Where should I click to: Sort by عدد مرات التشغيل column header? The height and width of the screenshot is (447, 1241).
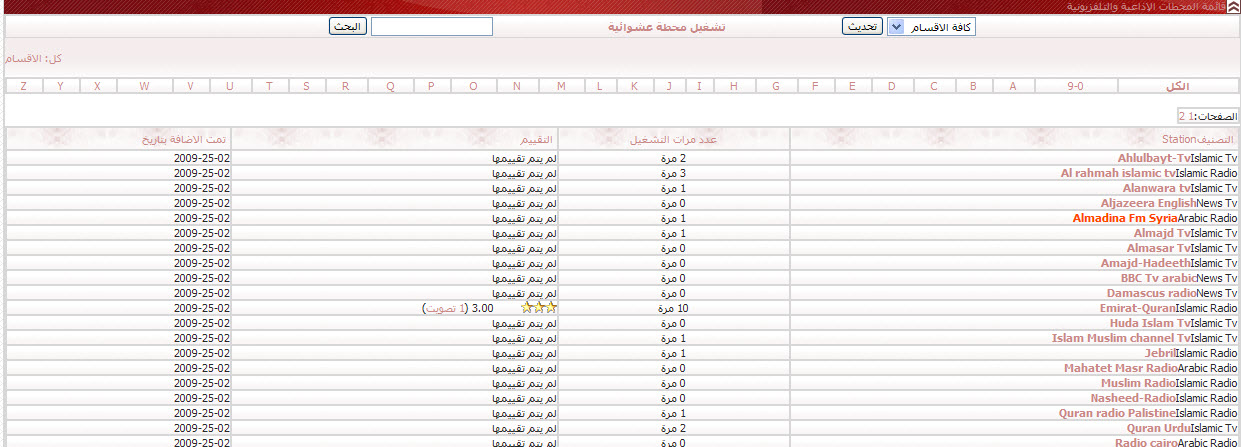673,139
